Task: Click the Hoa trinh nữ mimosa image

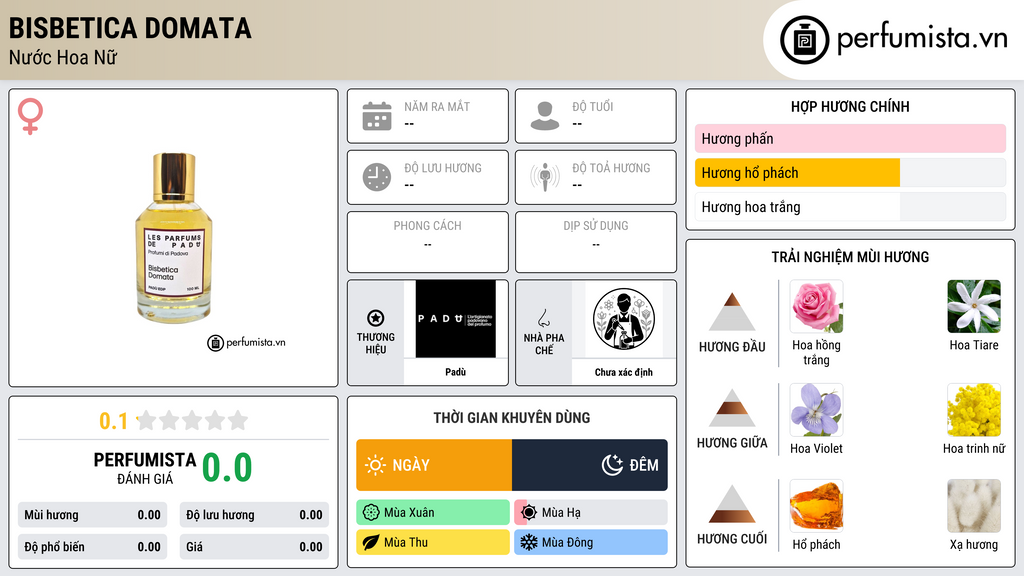Action: pos(974,409)
